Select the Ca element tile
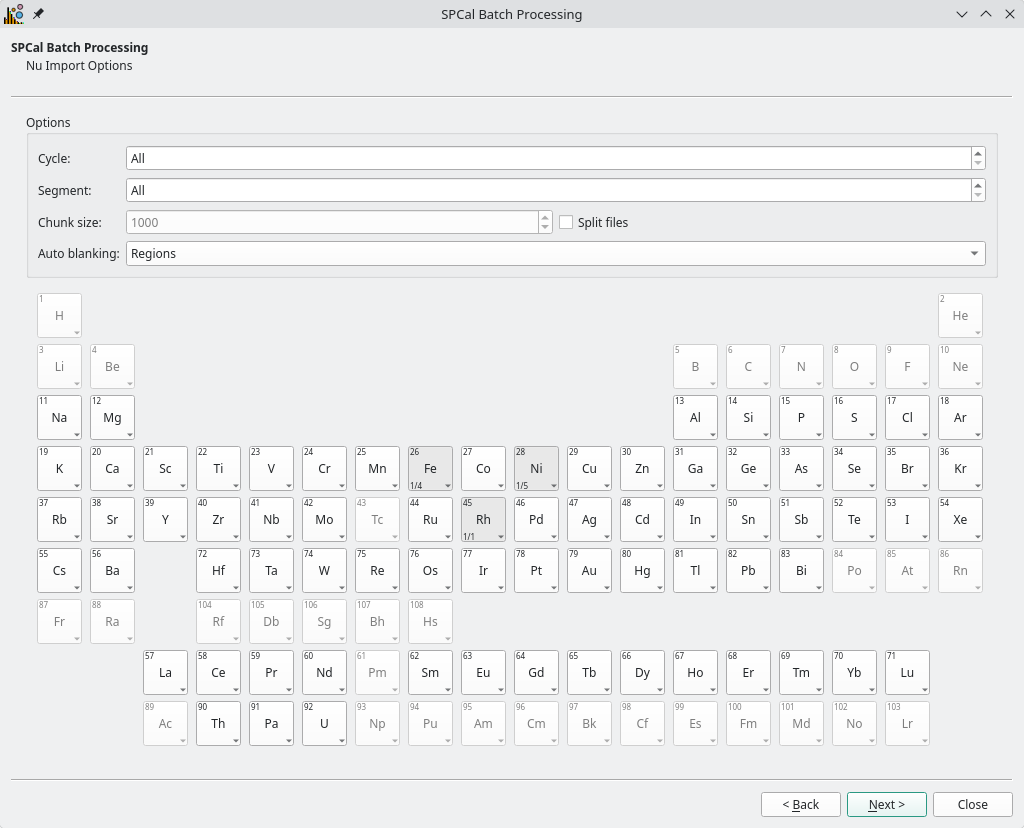 point(112,468)
